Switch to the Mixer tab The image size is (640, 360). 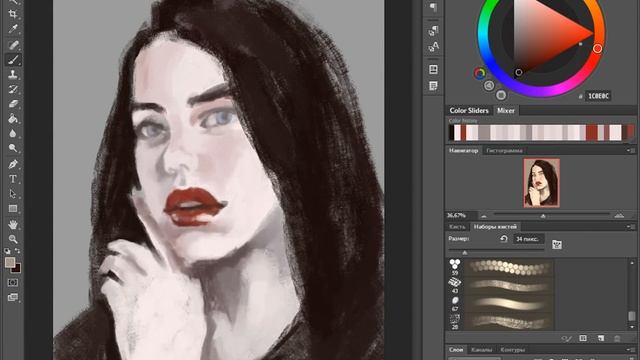506,110
